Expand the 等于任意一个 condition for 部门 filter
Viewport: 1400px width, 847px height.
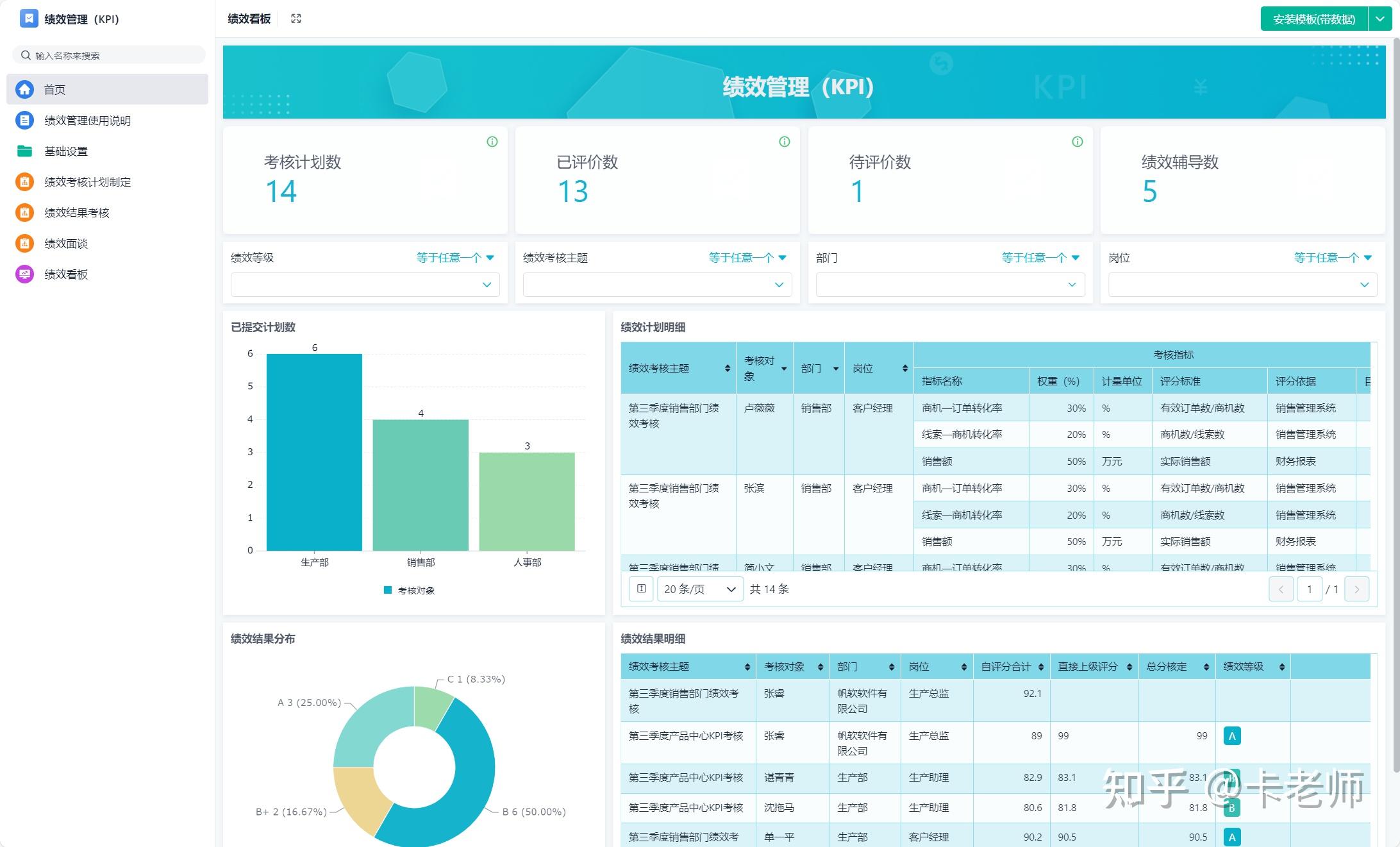click(1040, 258)
